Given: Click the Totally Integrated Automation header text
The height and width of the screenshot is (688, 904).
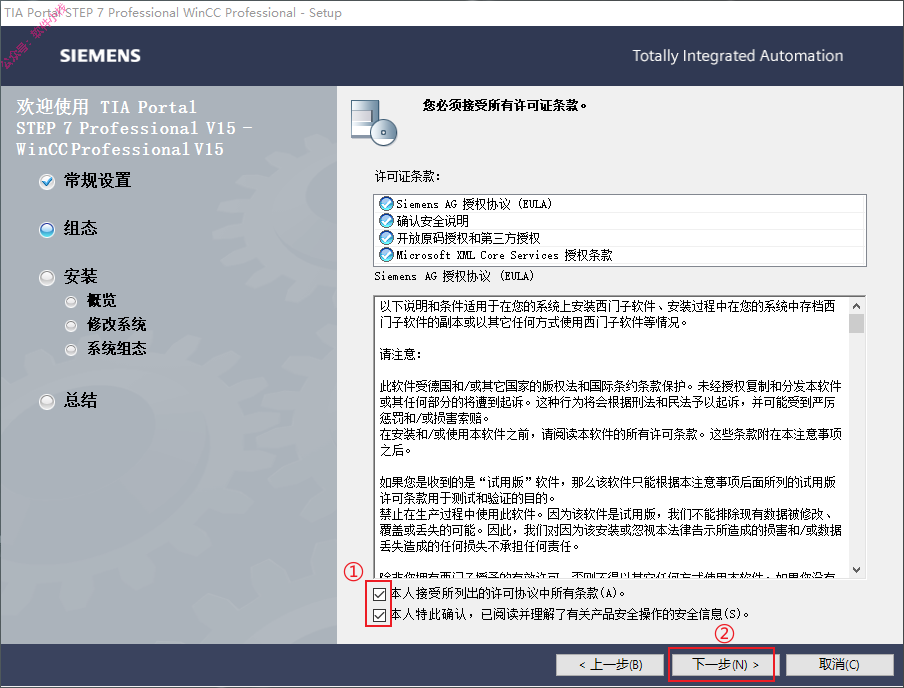Looking at the screenshot, I should (737, 55).
